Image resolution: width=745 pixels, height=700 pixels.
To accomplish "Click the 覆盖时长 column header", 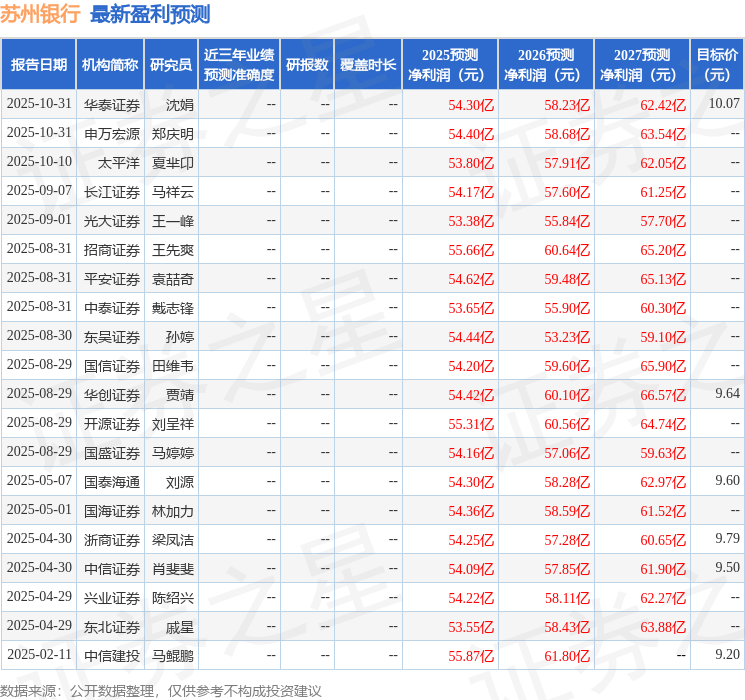I will point(368,65).
